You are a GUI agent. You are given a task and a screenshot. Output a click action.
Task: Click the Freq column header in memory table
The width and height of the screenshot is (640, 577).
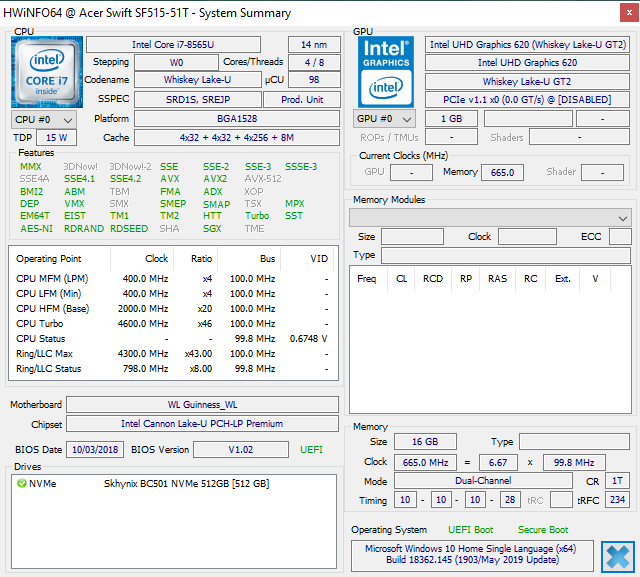[367, 279]
